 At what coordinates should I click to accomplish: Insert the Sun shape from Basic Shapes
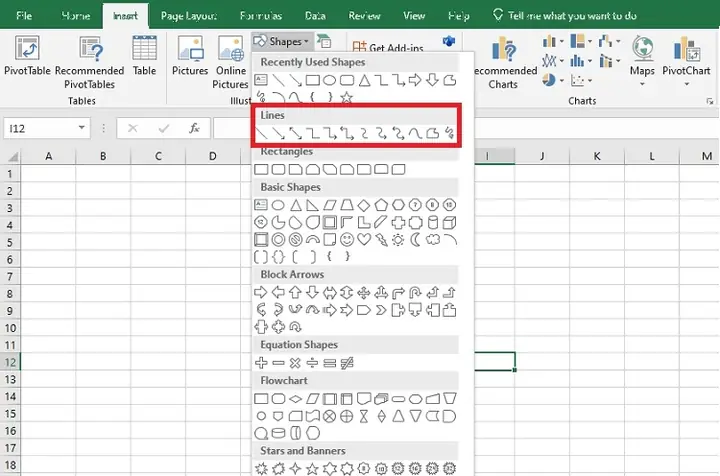(398, 240)
